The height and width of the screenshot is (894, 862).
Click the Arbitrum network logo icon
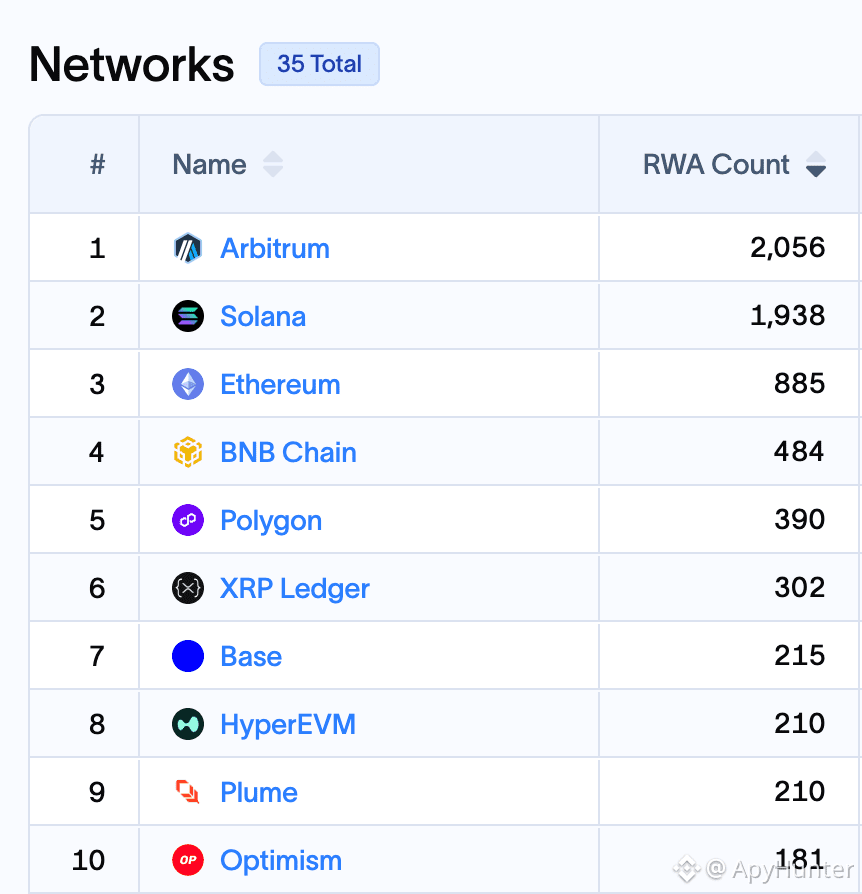[x=188, y=248]
